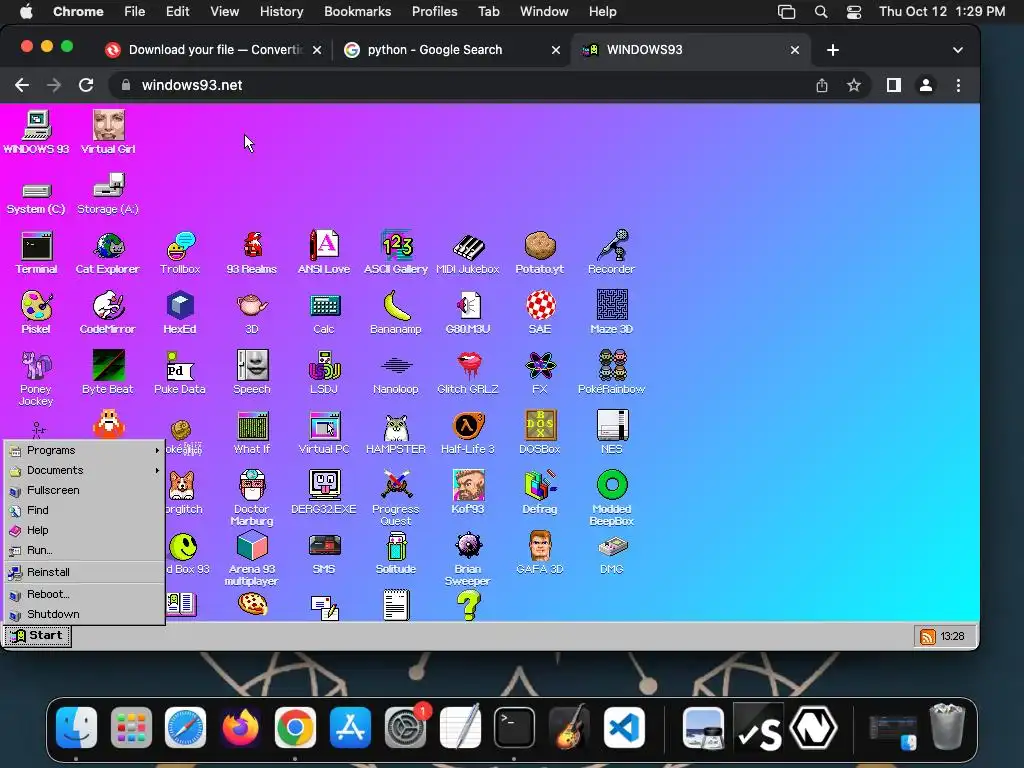Click the Start button

(x=37, y=635)
